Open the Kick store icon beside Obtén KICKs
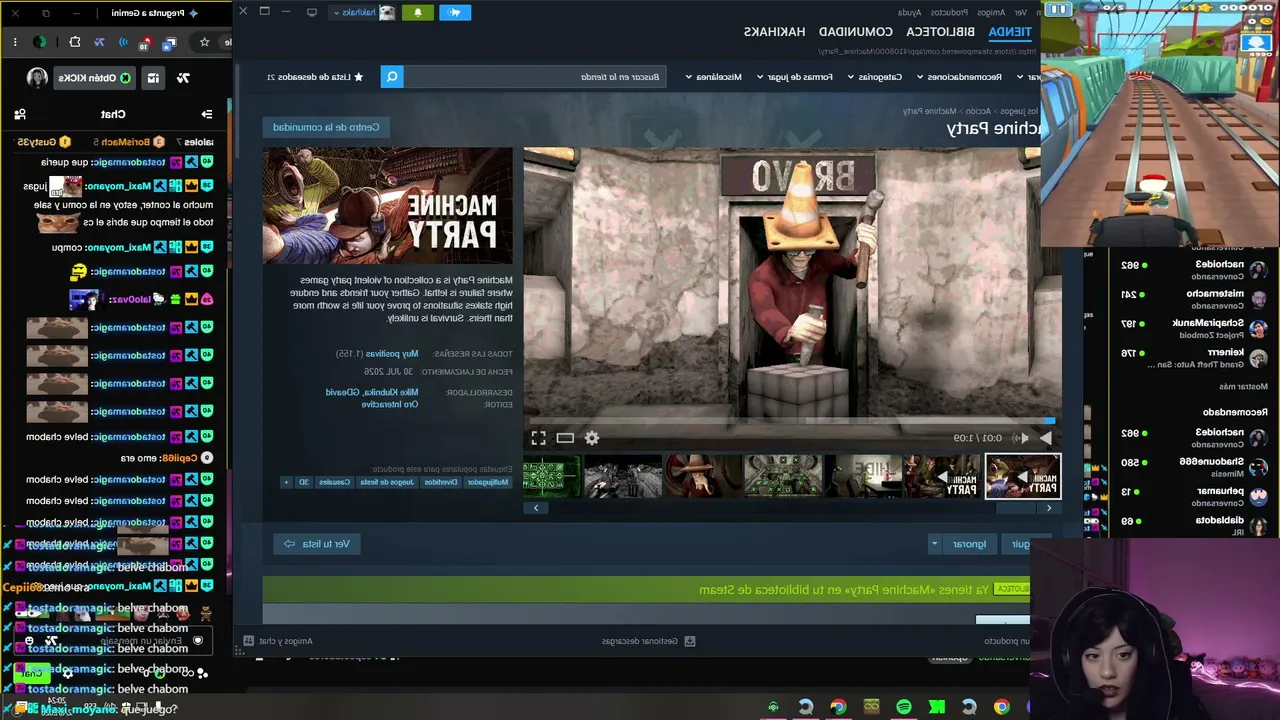The image size is (1280, 720). 153,77
